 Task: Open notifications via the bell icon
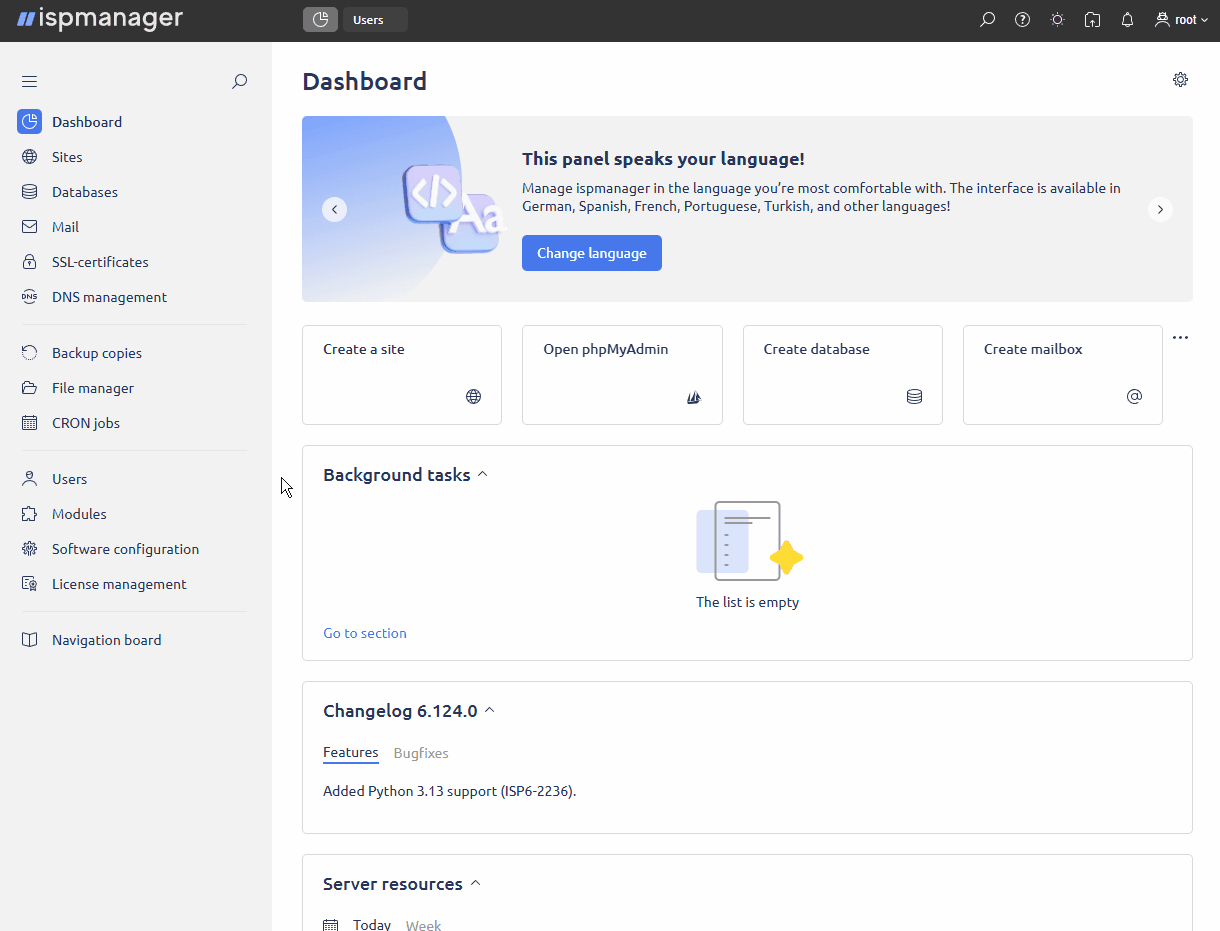pos(1127,19)
